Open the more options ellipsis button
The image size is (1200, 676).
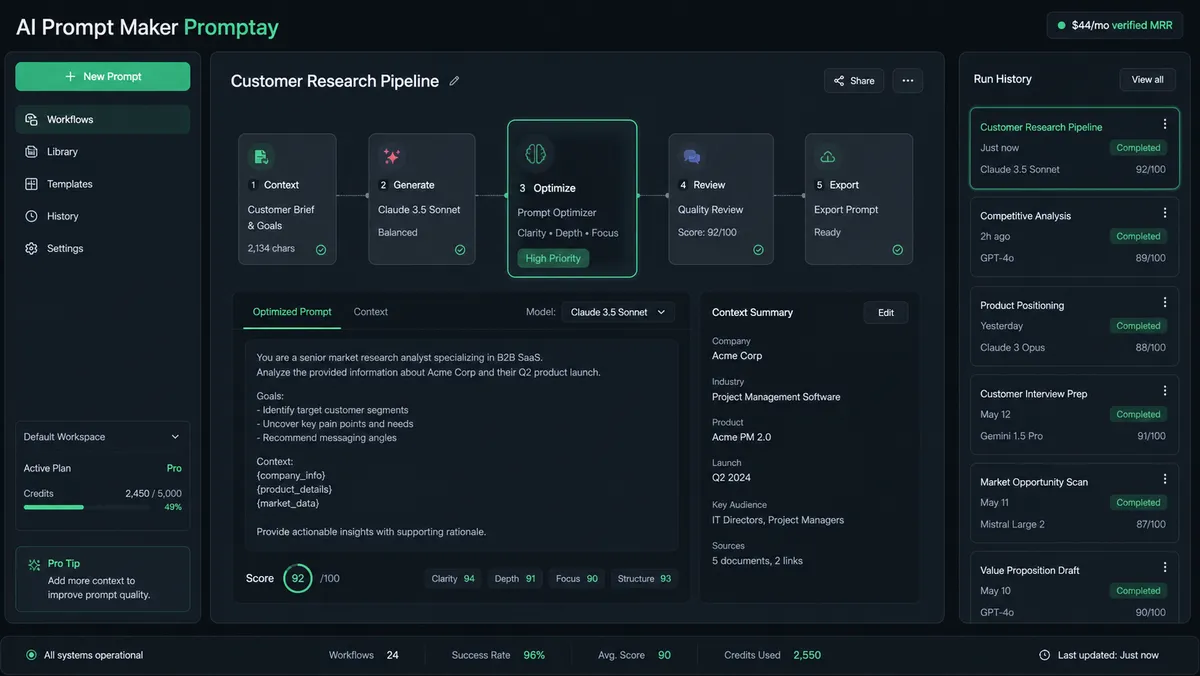point(908,81)
